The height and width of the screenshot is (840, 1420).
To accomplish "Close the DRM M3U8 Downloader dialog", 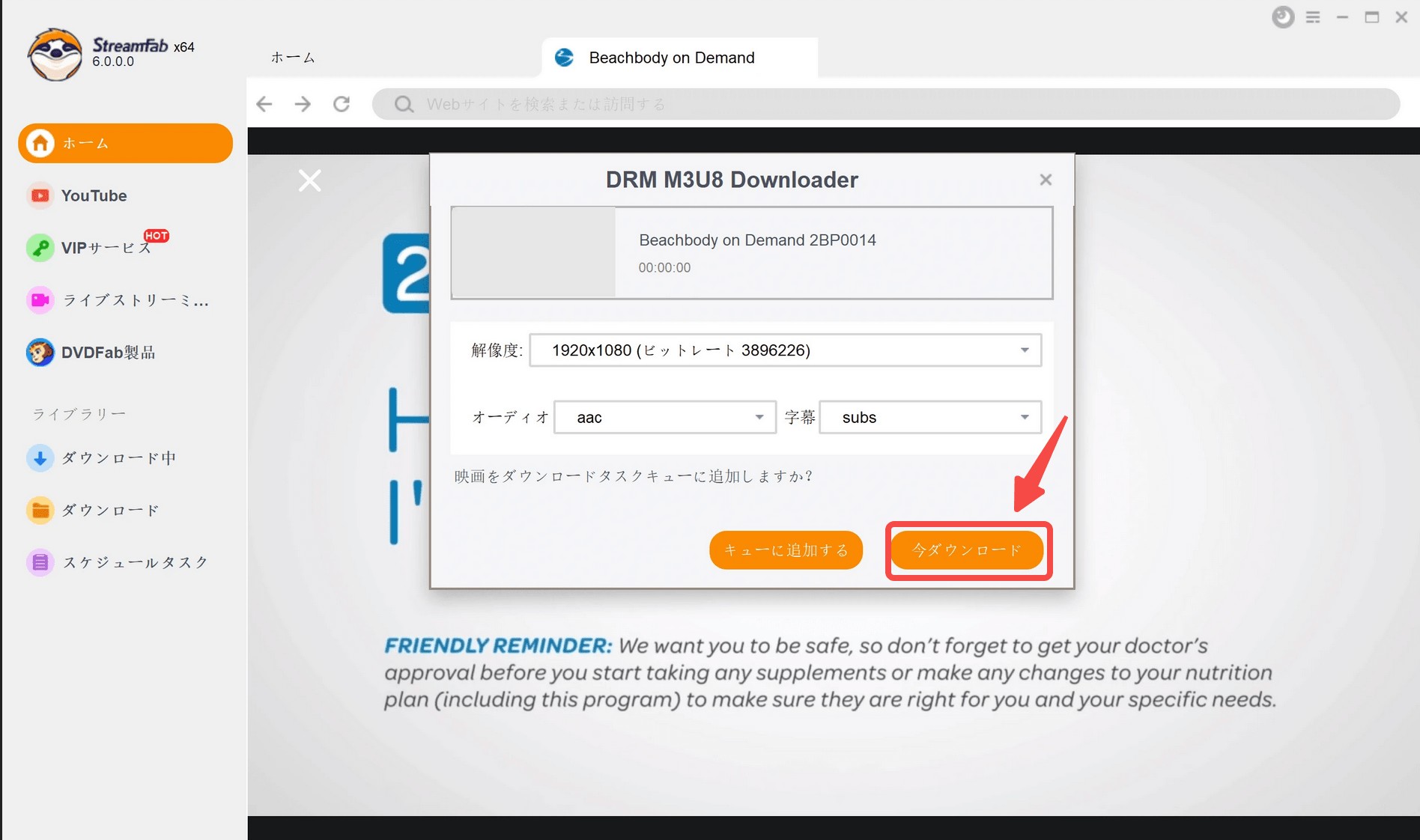I will (x=1046, y=180).
